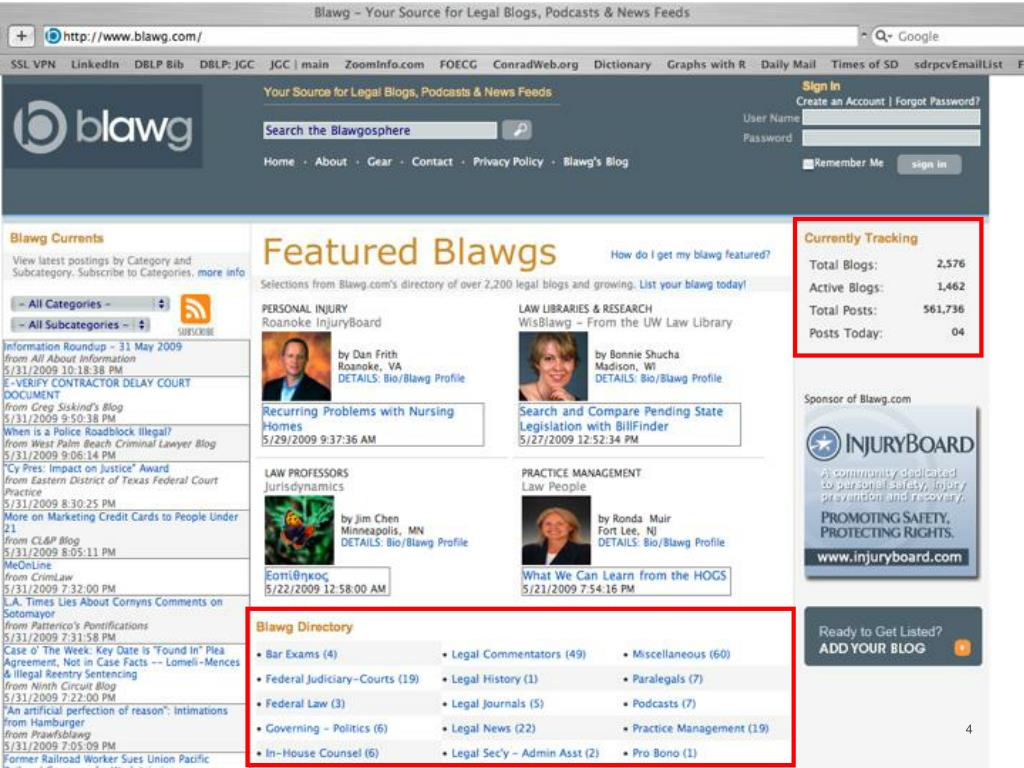Click the InjuryBoard sponsor banner logo
Viewport: 1024px width, 768px height.
coord(891,444)
